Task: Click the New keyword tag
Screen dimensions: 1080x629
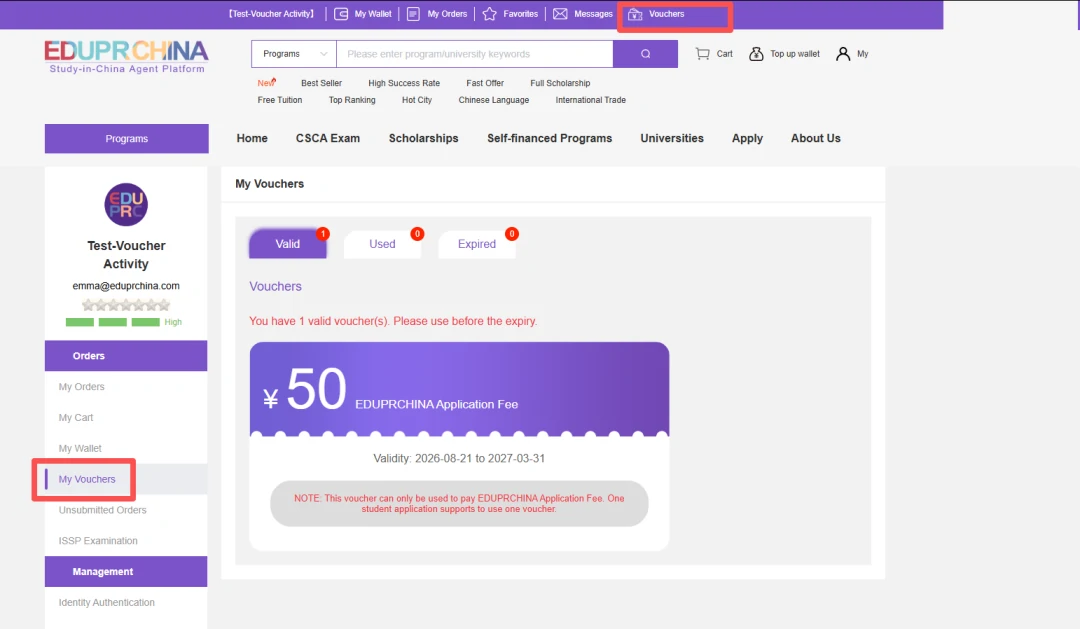Action: 267,83
